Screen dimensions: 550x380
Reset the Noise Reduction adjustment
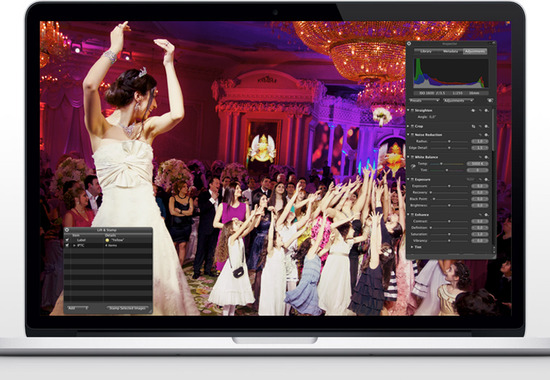(x=480, y=135)
